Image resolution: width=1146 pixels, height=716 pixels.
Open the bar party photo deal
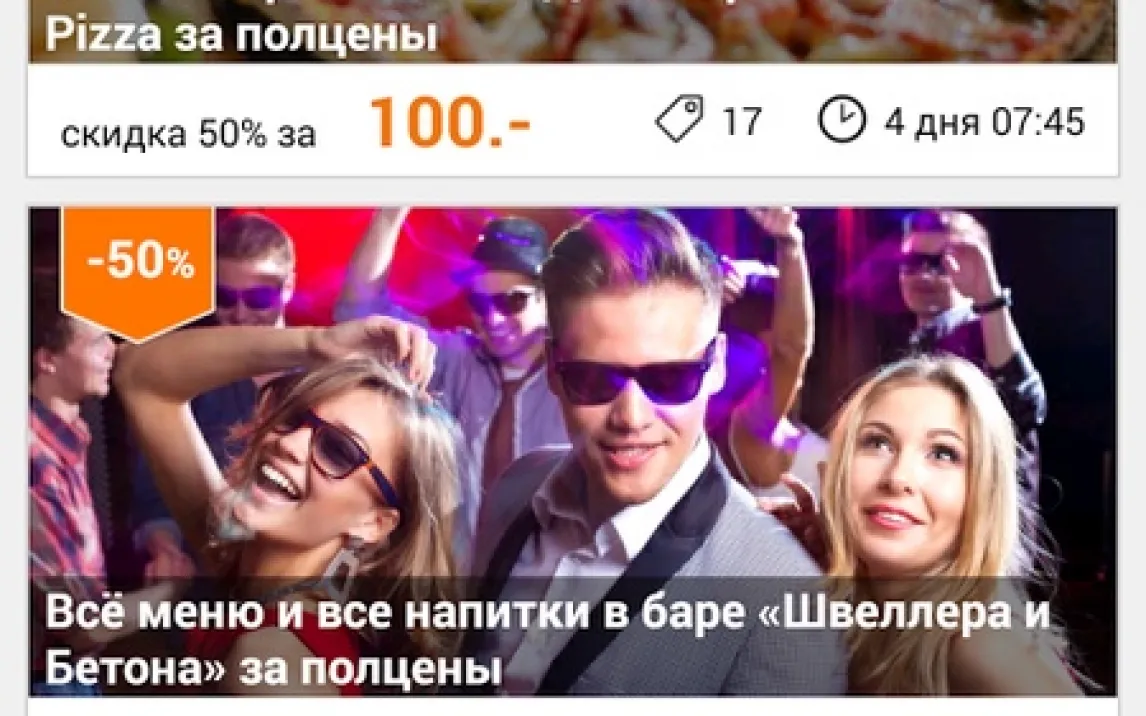[573, 451]
